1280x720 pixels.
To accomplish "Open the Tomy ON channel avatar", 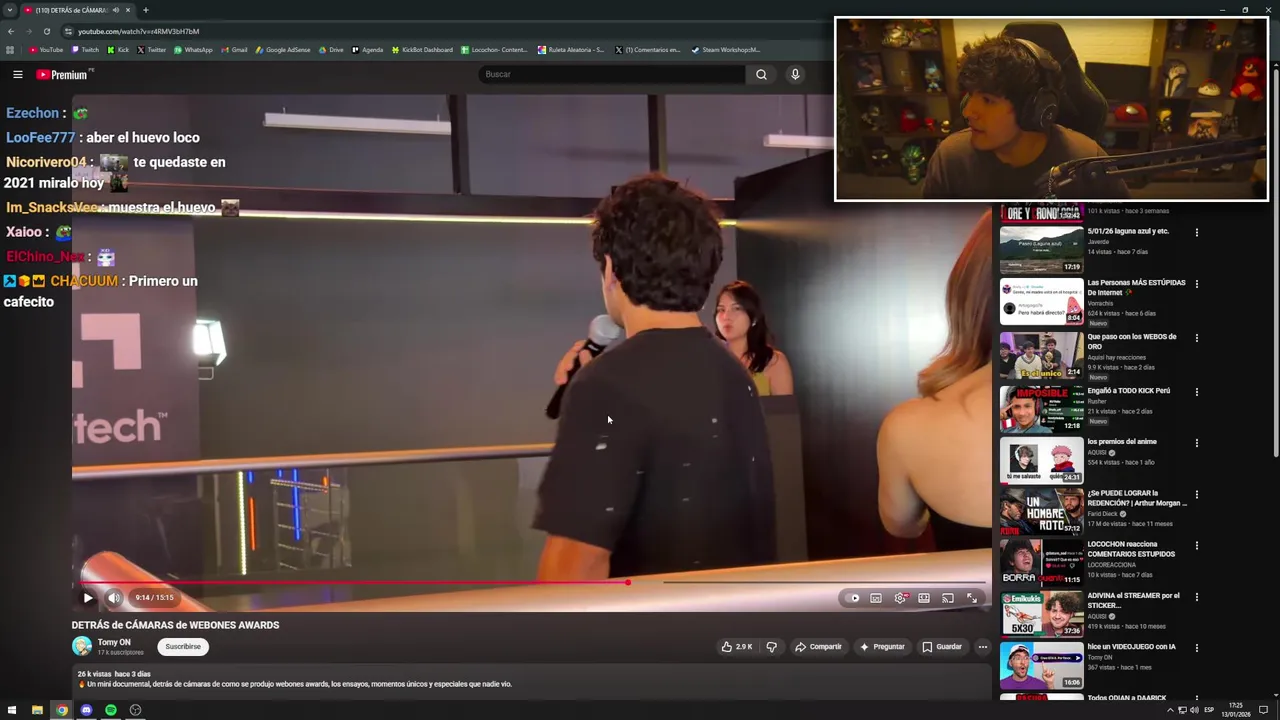I will click(x=81, y=647).
